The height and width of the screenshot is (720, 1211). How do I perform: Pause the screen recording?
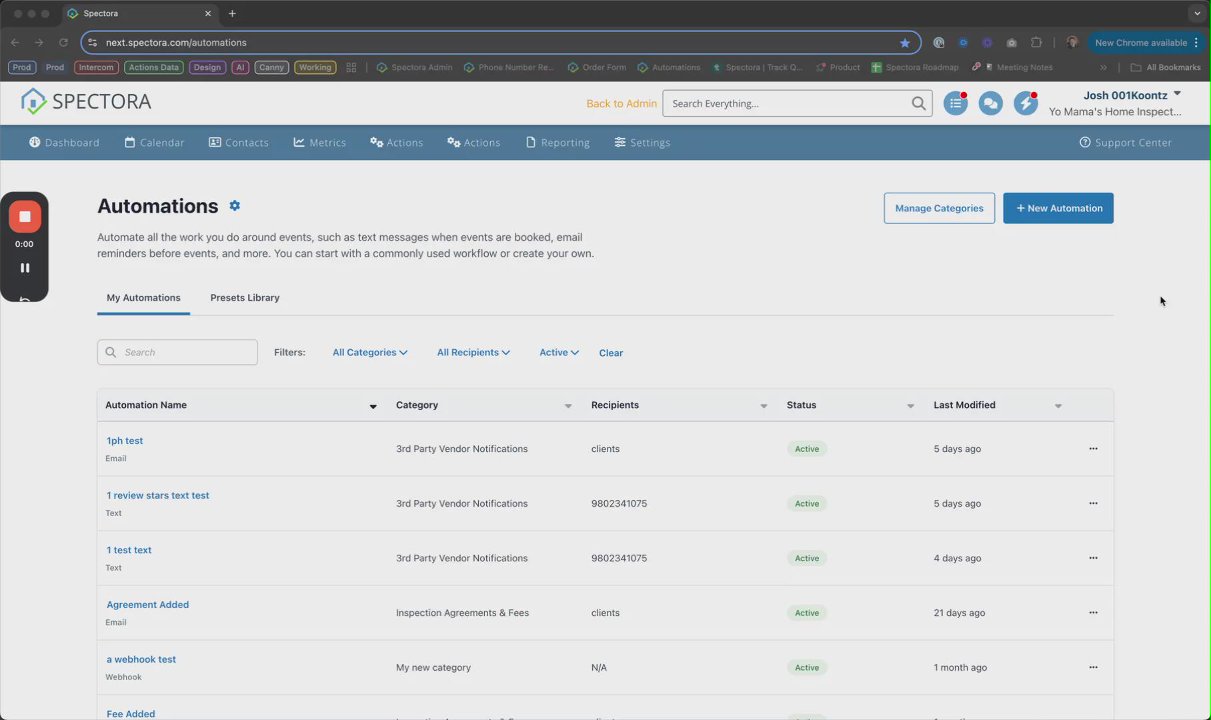(25, 268)
